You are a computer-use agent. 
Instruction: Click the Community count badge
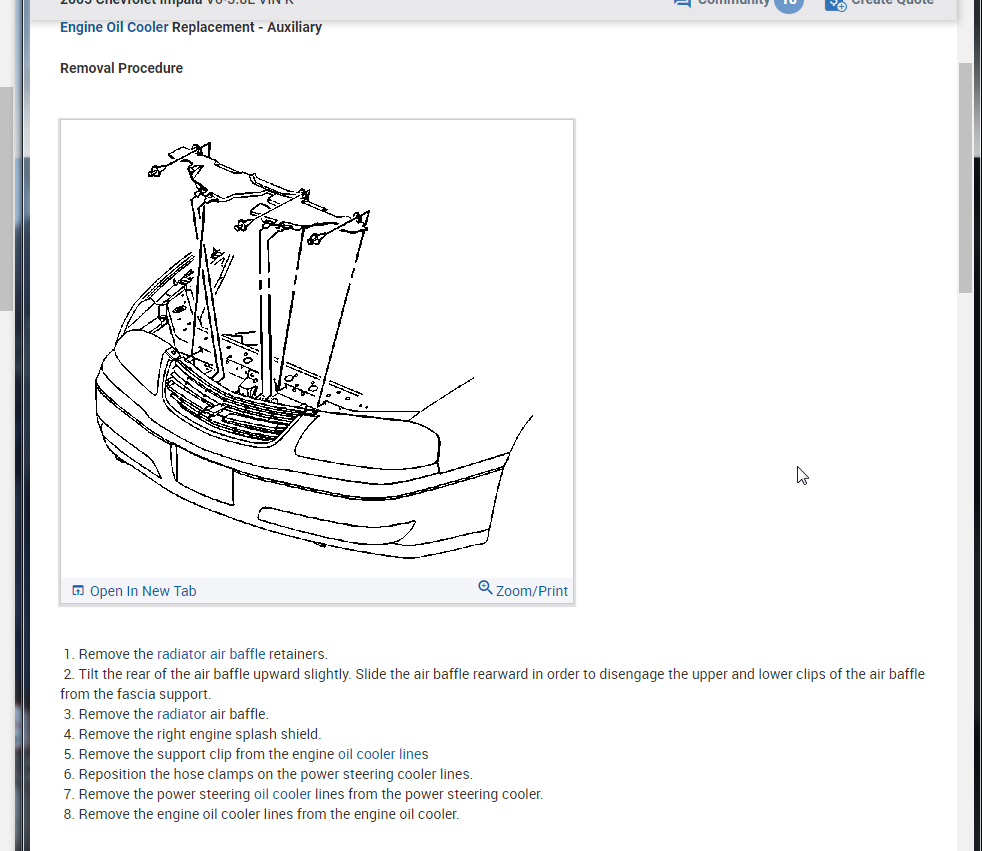click(788, 4)
